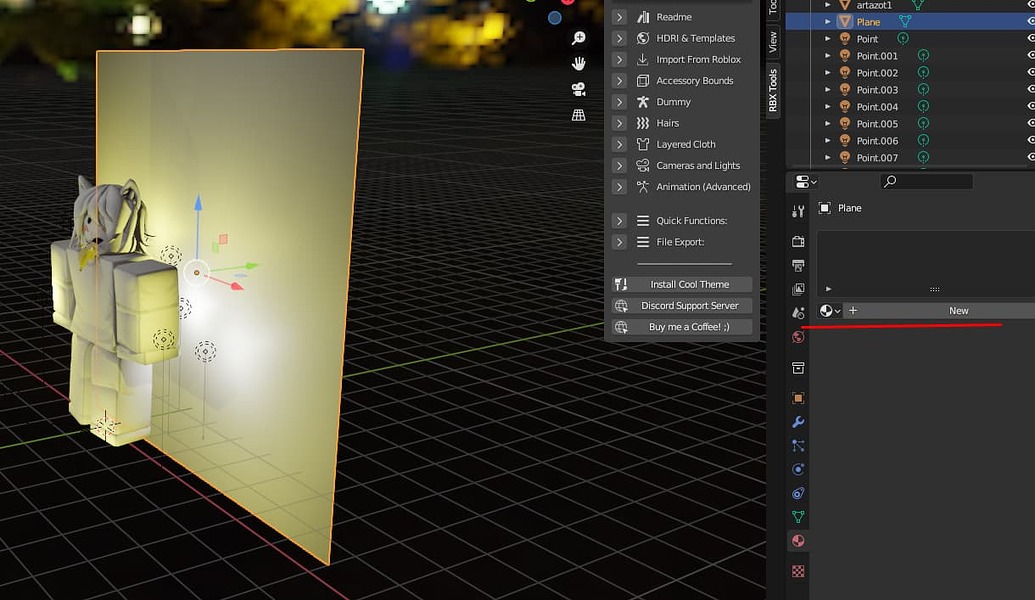This screenshot has width=1035, height=600.
Task: Toggle visibility of Point.003 light
Action: point(1030,90)
